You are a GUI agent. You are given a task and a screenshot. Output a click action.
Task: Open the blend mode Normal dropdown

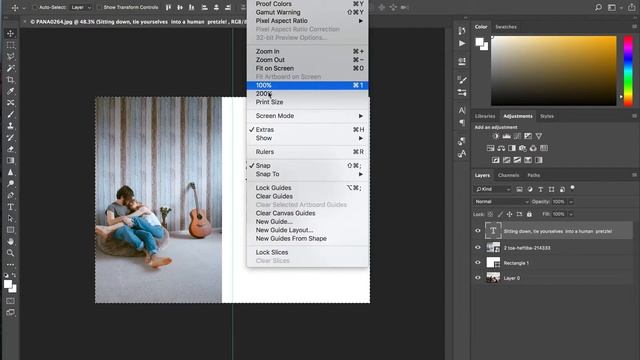(x=501, y=202)
